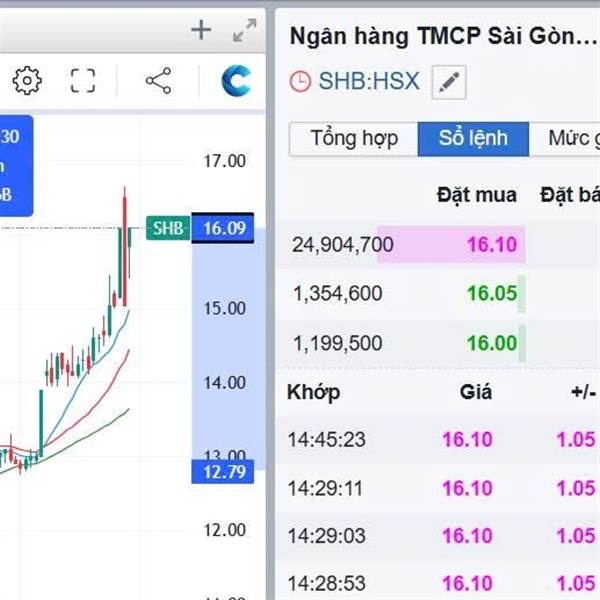
Task: Click the 12.79 price axis marker
Action: click(x=223, y=472)
